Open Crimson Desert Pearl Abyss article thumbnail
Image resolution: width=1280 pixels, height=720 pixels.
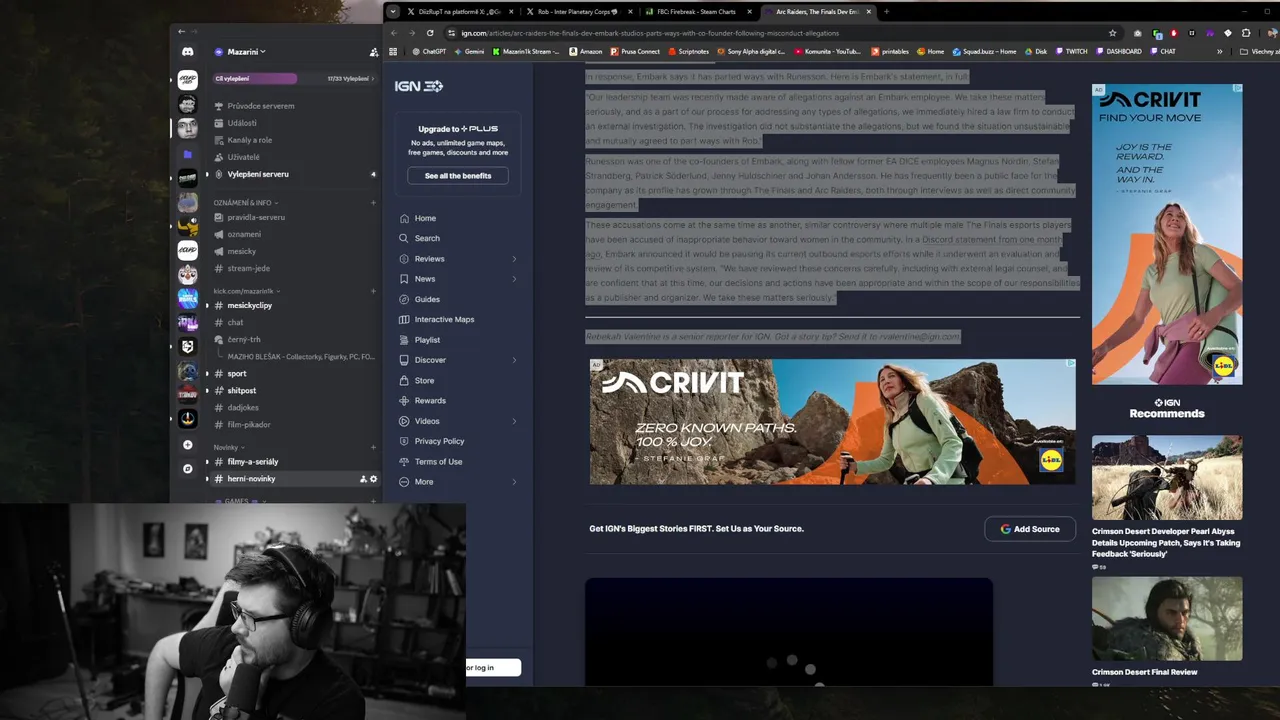[x=1167, y=478]
